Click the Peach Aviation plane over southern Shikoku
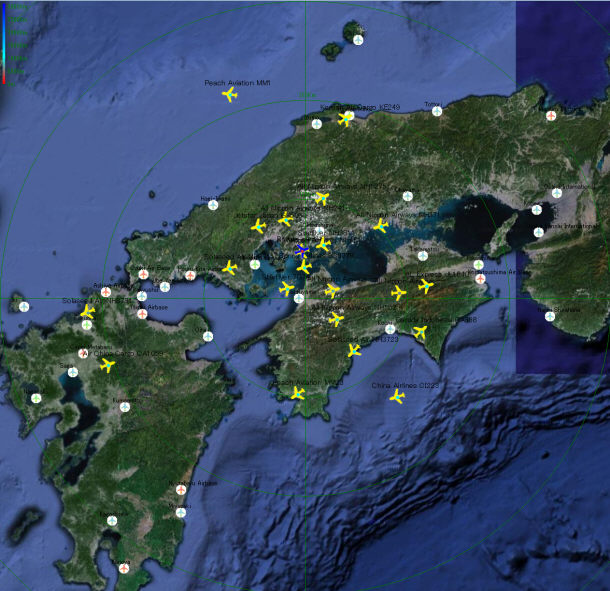 point(297,394)
